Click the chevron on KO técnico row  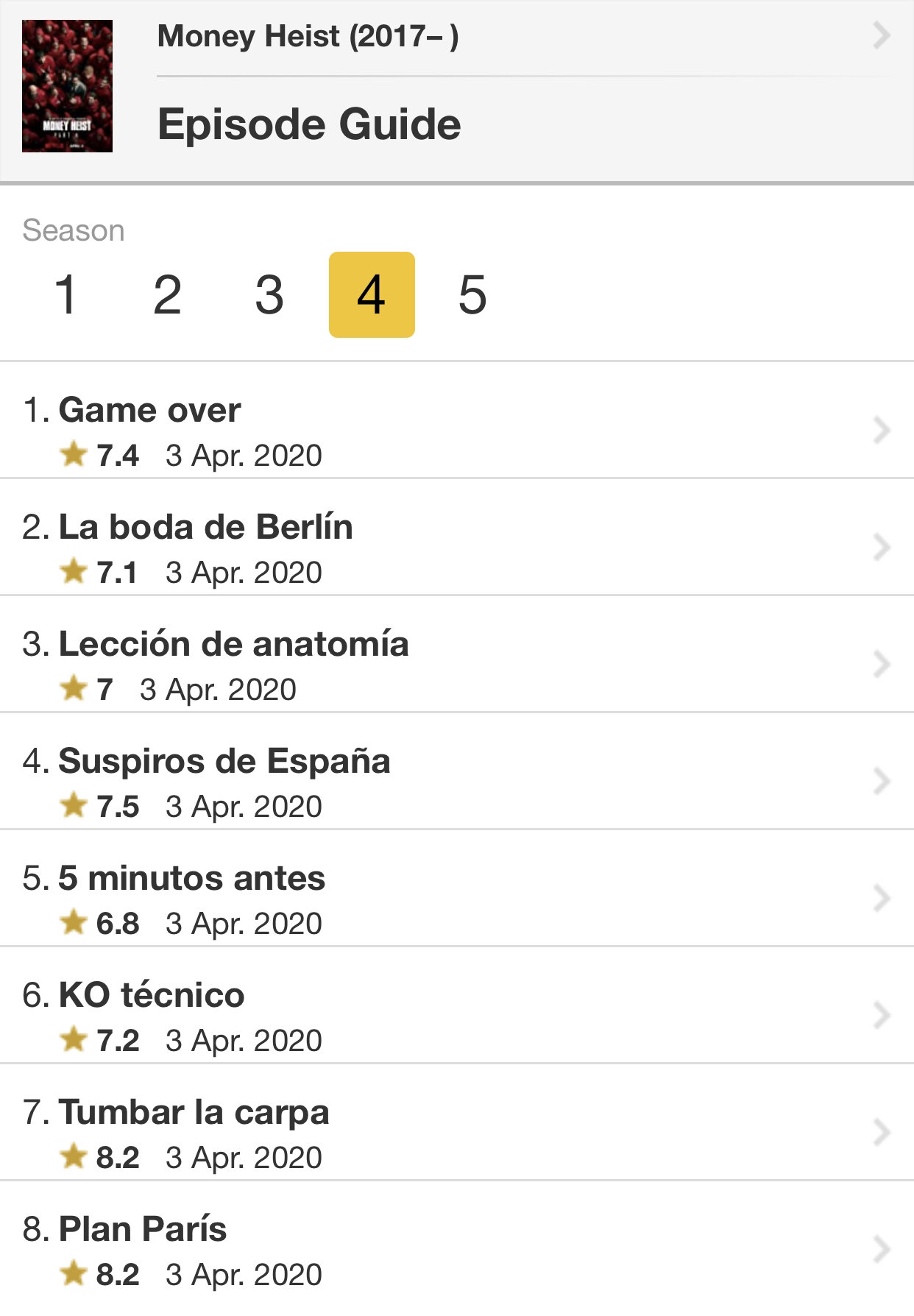point(881,1015)
